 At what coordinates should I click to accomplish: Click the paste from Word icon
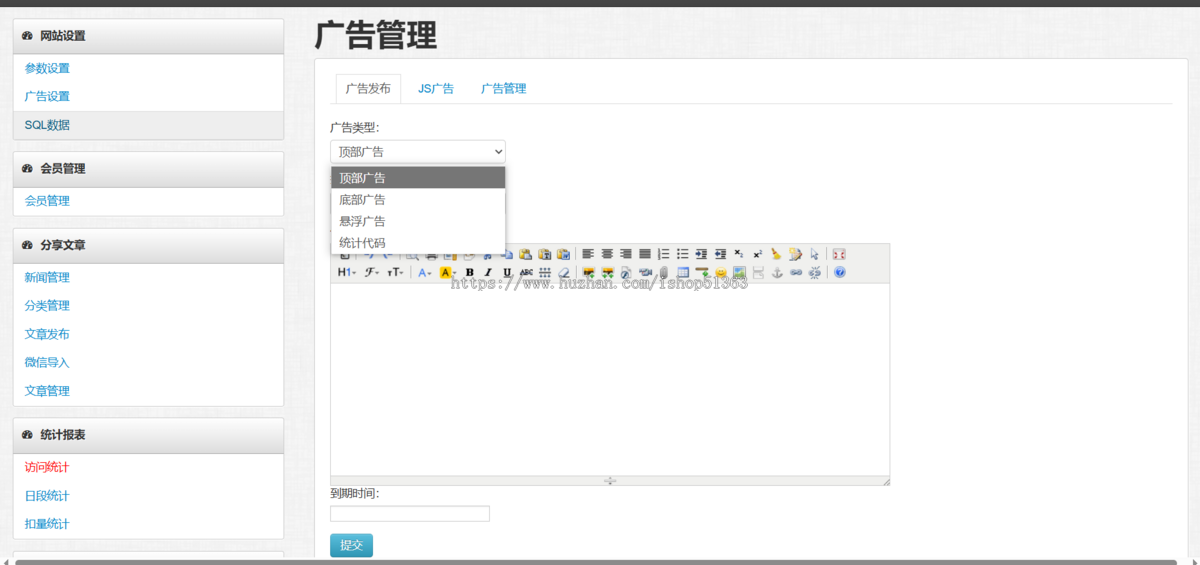(x=564, y=254)
